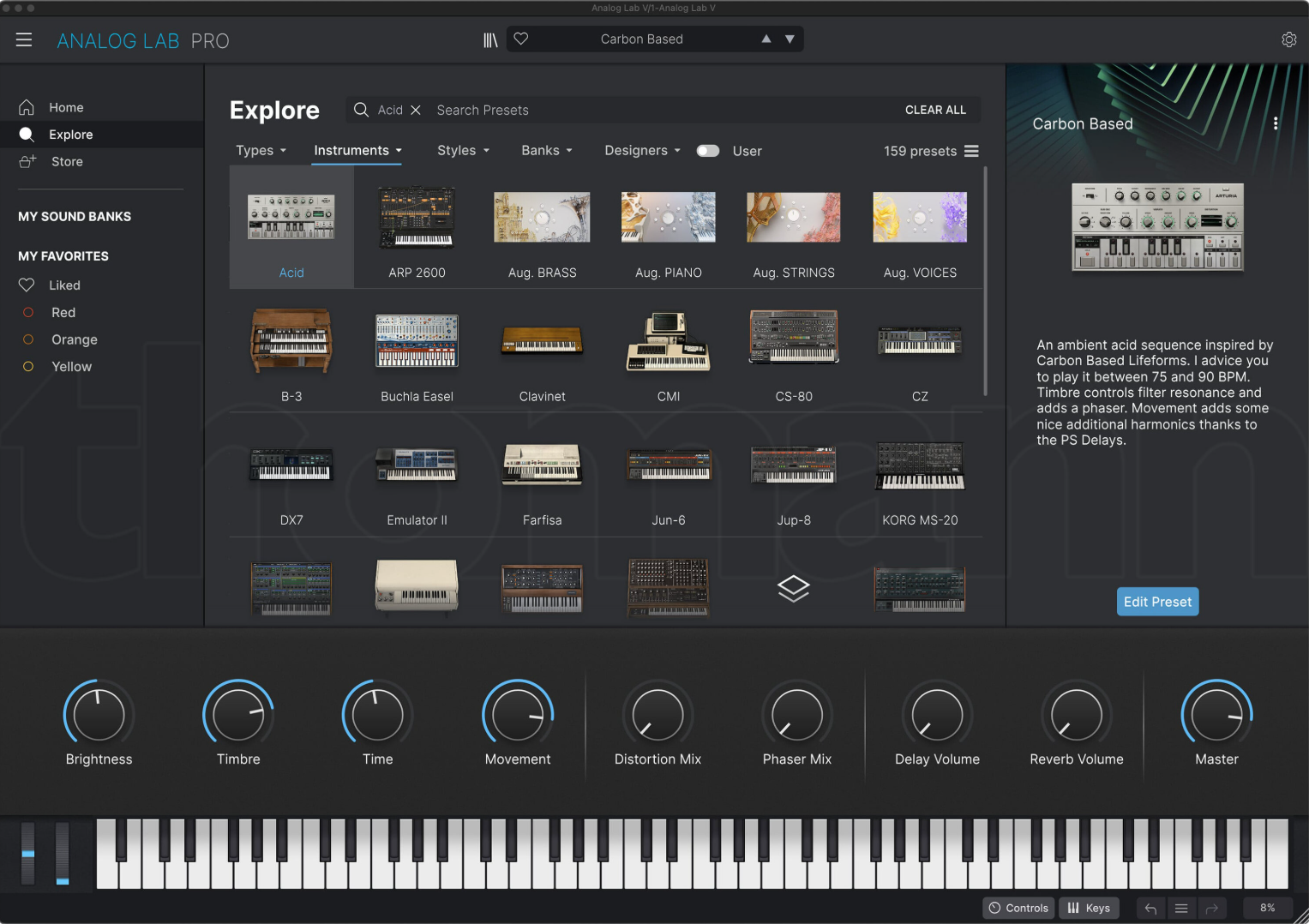Click the Brightness knob

pos(99,715)
